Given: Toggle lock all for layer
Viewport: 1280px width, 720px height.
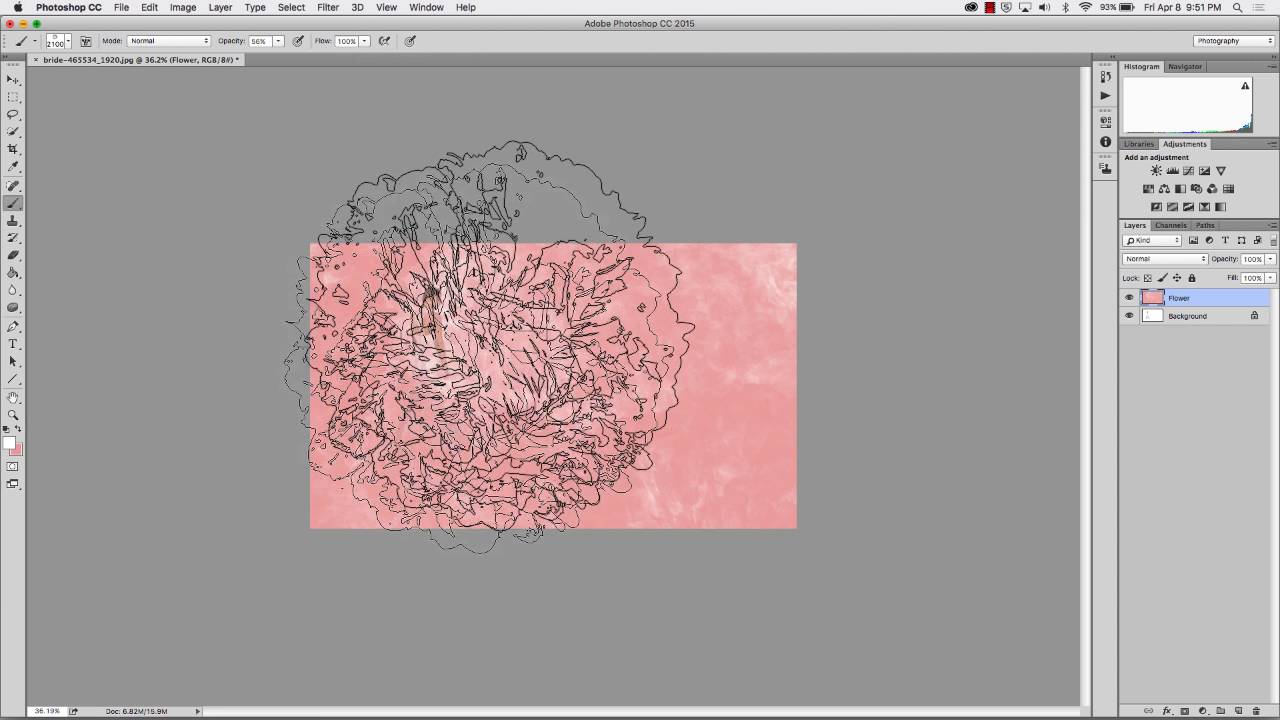Looking at the screenshot, I should pyautogui.click(x=1191, y=278).
